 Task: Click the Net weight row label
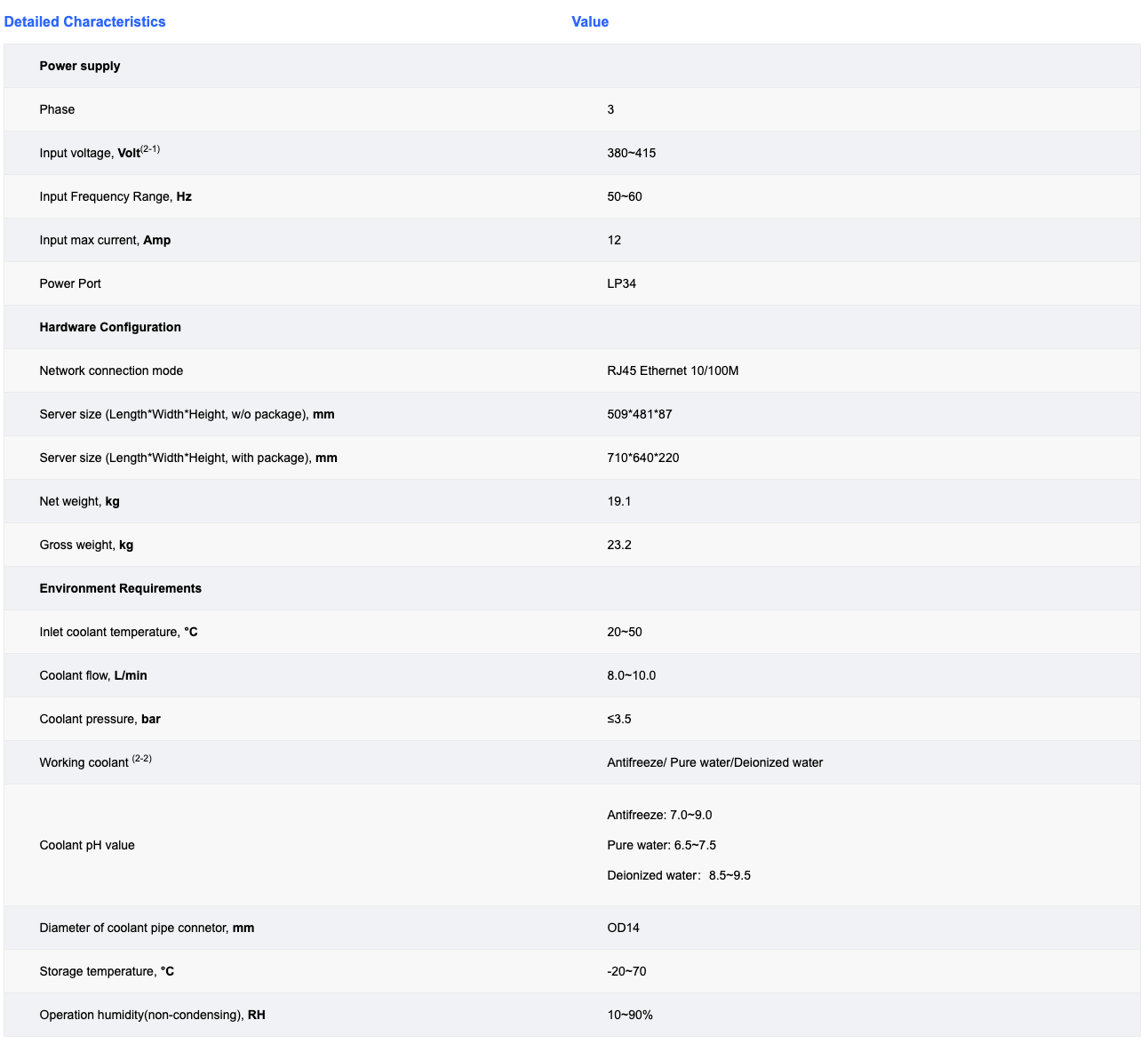point(79,501)
